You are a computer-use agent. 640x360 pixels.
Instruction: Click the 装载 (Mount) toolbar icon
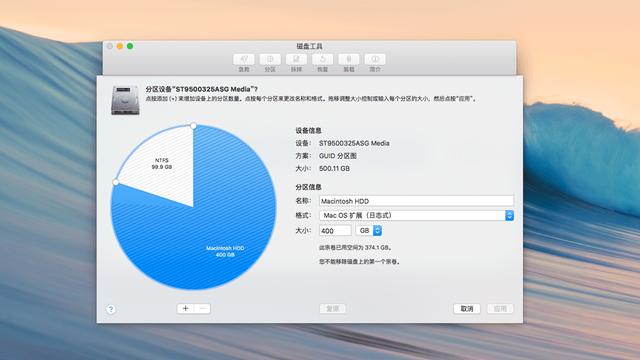point(349,59)
